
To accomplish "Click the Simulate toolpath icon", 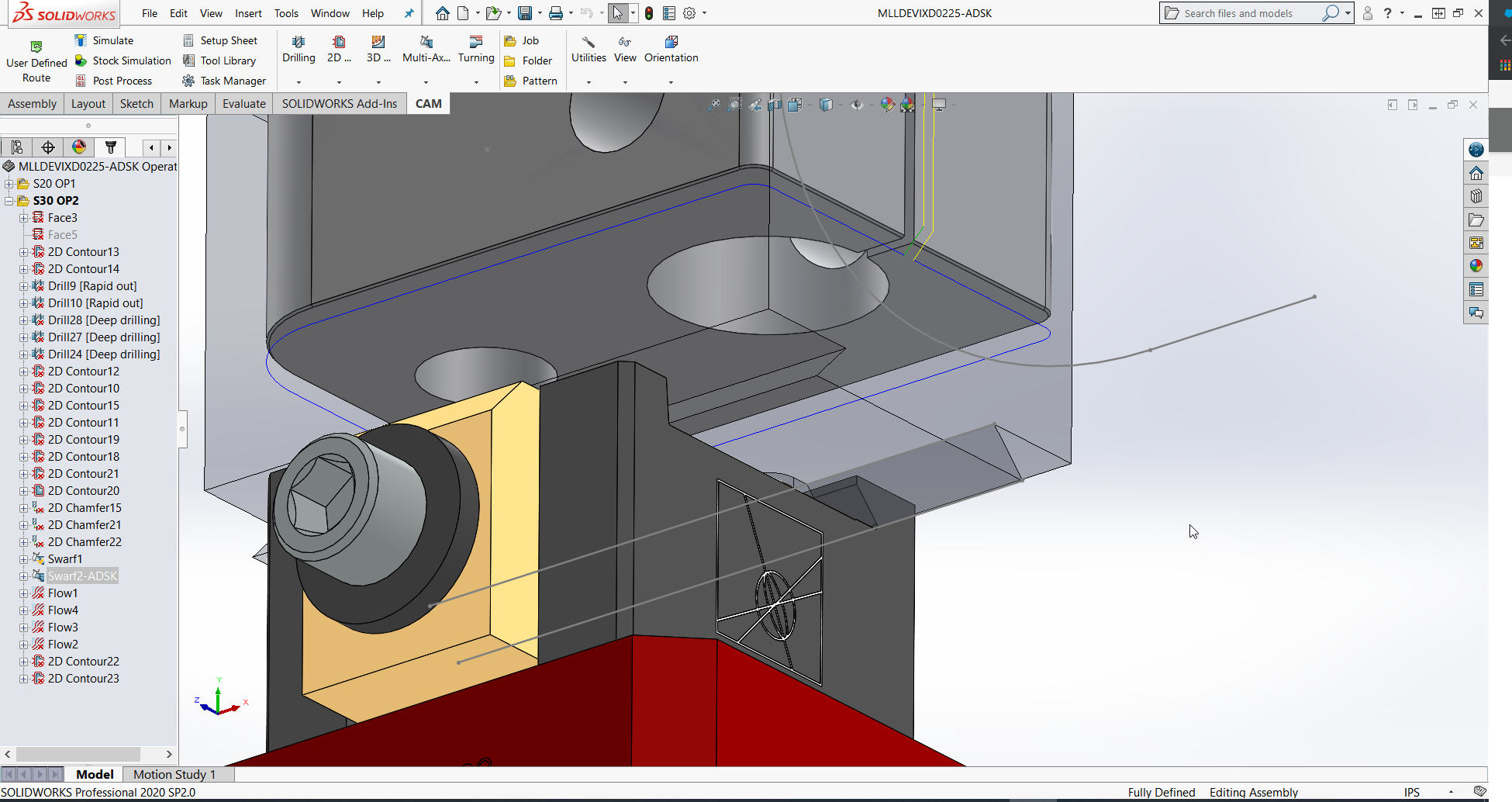I will pos(80,40).
